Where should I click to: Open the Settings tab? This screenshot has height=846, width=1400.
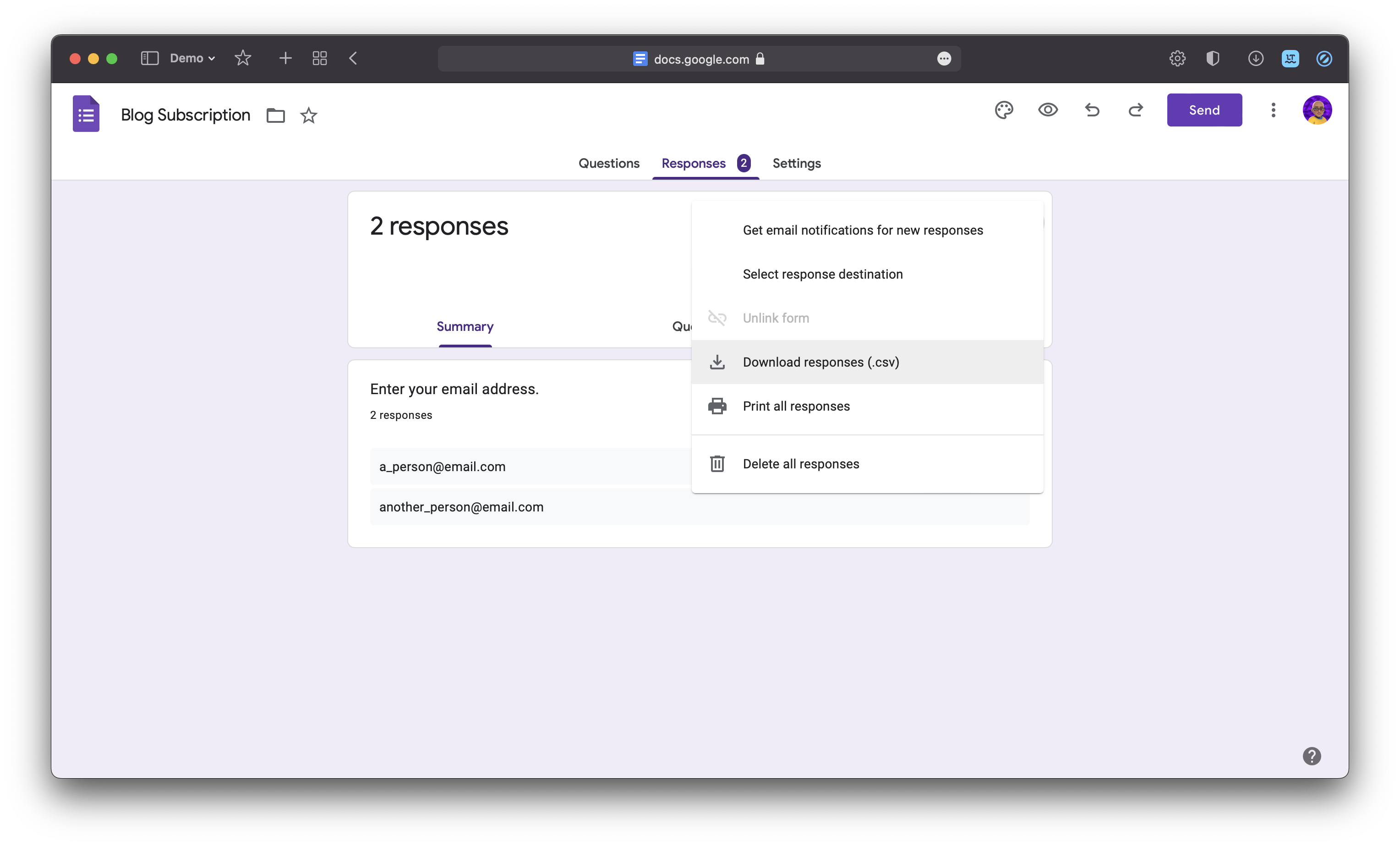coord(796,163)
